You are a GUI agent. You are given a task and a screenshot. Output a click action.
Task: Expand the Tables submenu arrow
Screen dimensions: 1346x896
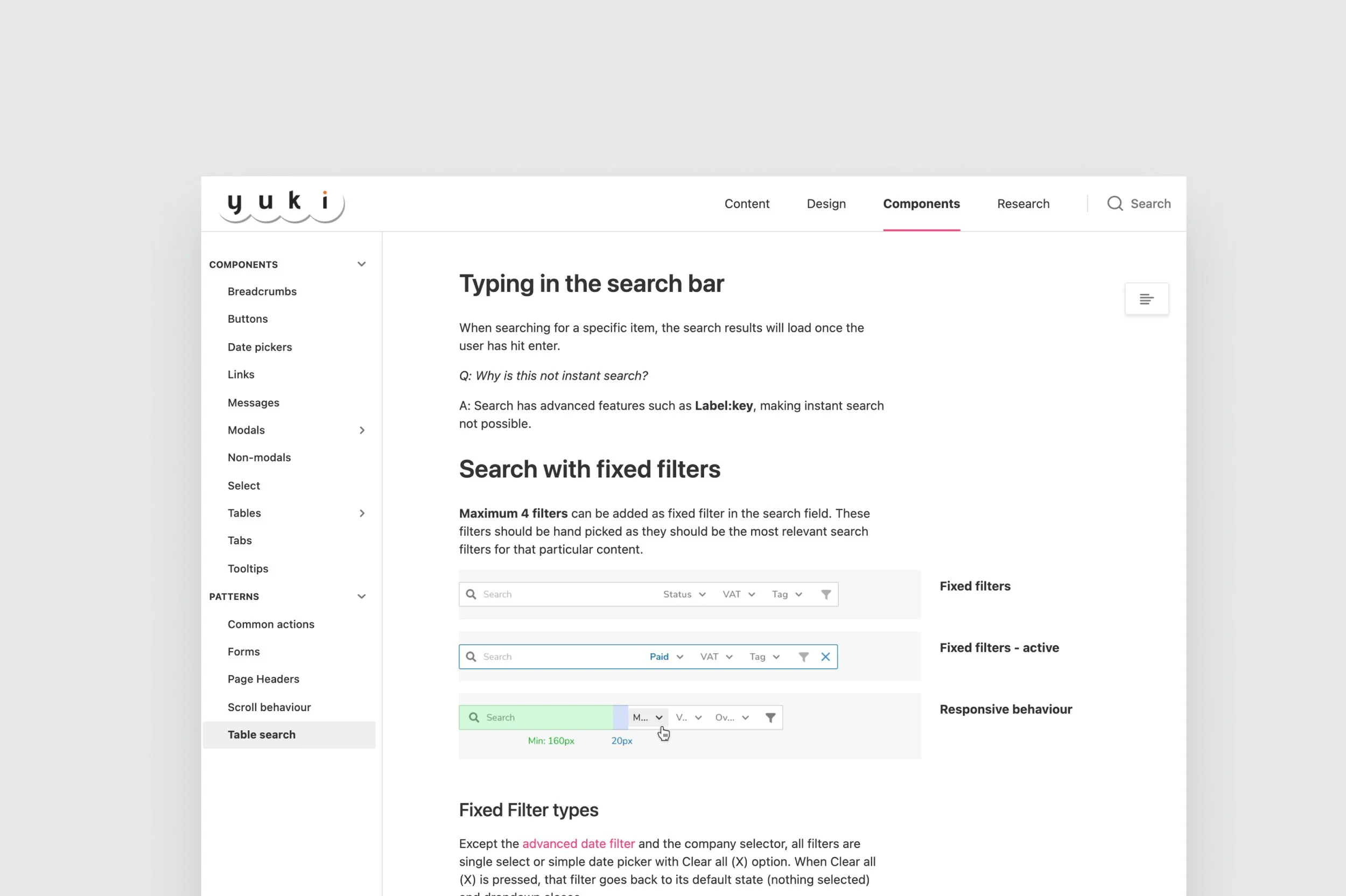coord(362,513)
